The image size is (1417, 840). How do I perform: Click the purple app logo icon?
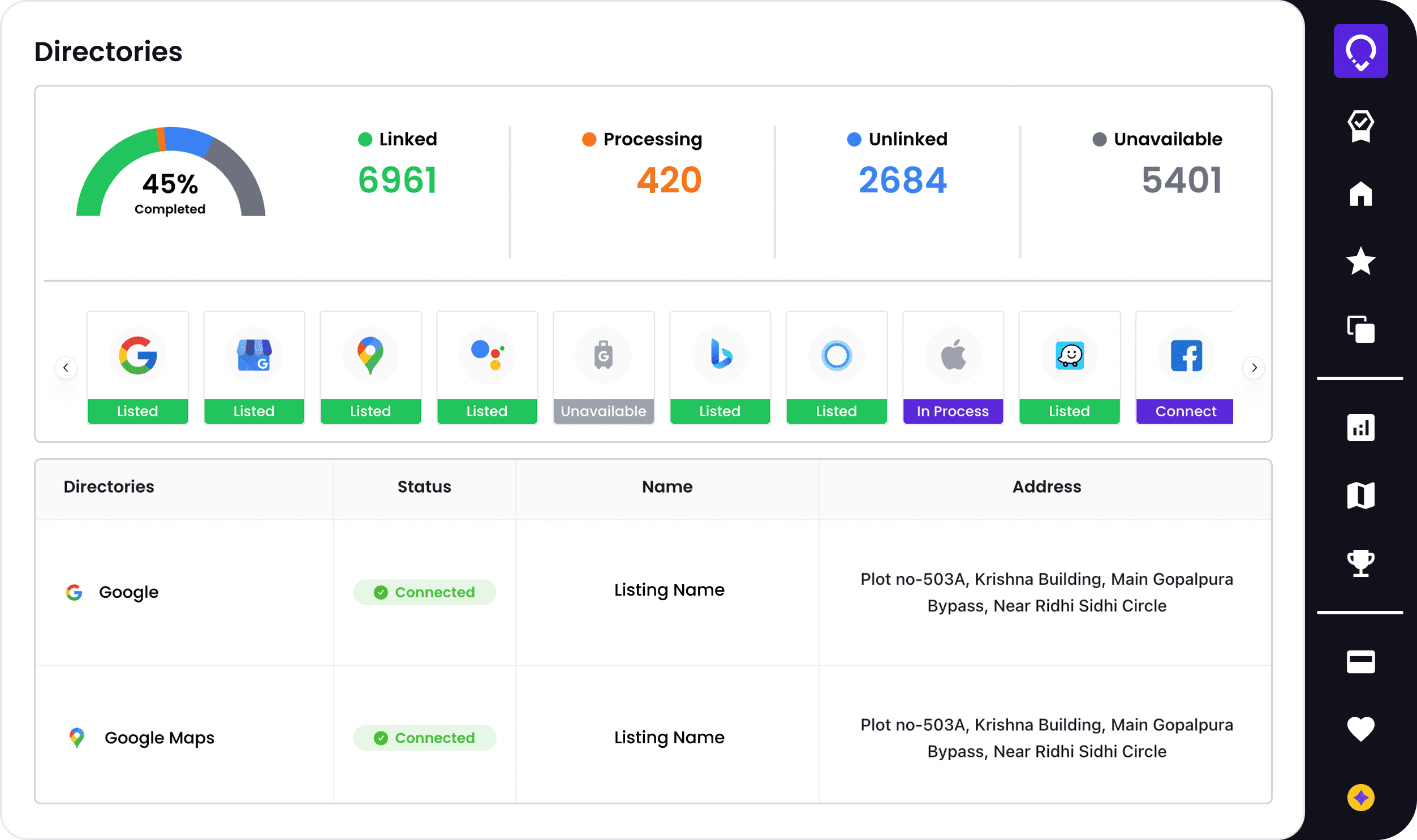coord(1360,51)
